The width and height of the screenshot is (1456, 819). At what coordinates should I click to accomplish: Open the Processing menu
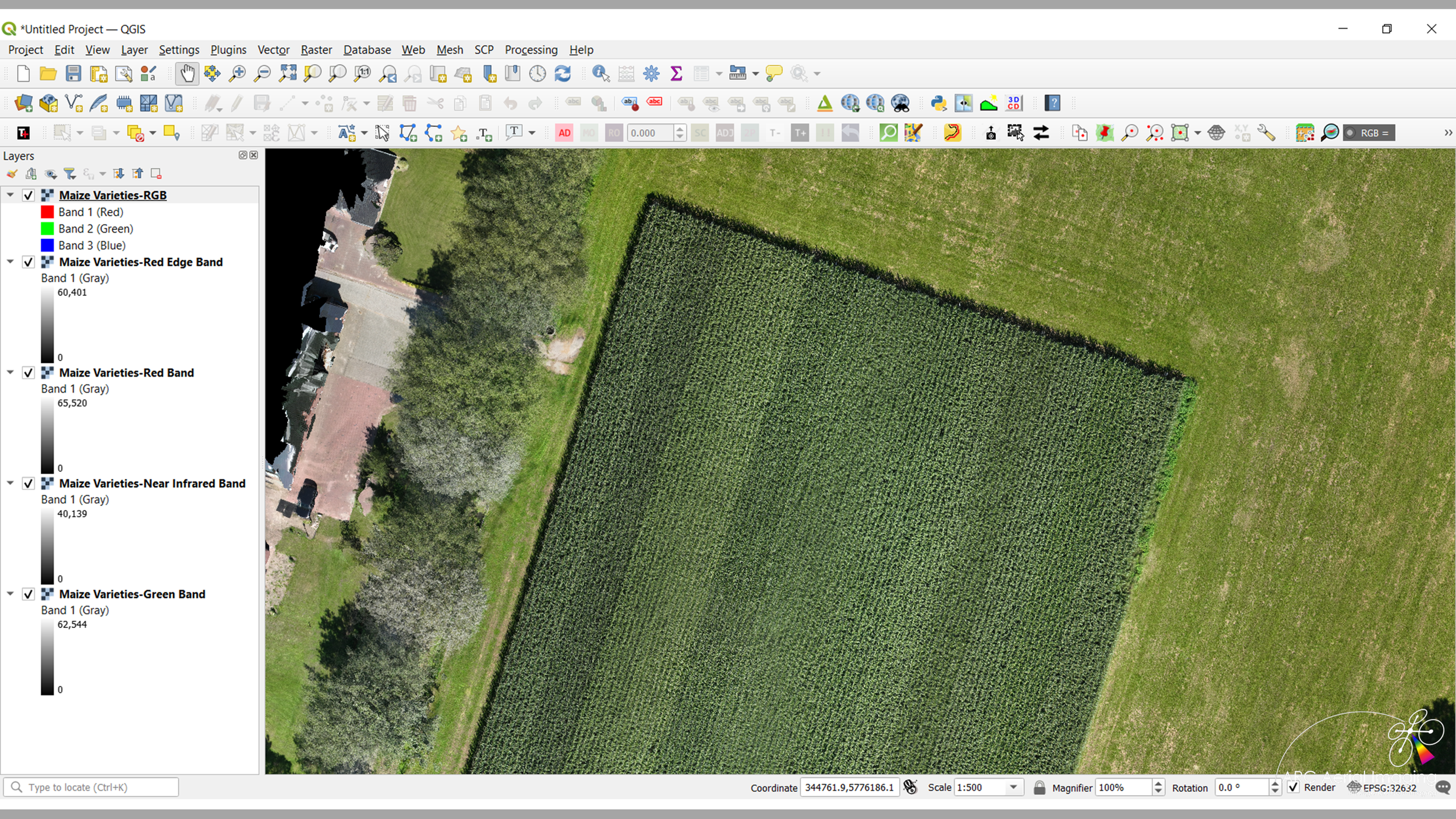click(x=531, y=50)
